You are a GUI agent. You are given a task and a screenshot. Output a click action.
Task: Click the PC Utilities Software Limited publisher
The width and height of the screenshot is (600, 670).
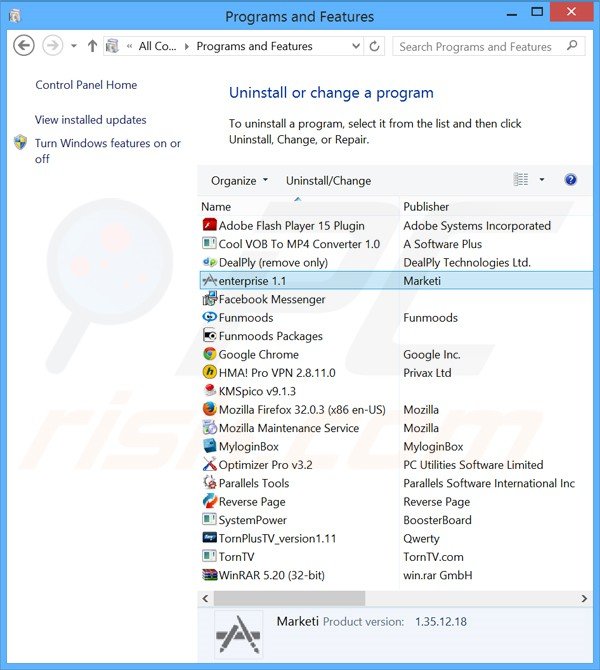473,464
